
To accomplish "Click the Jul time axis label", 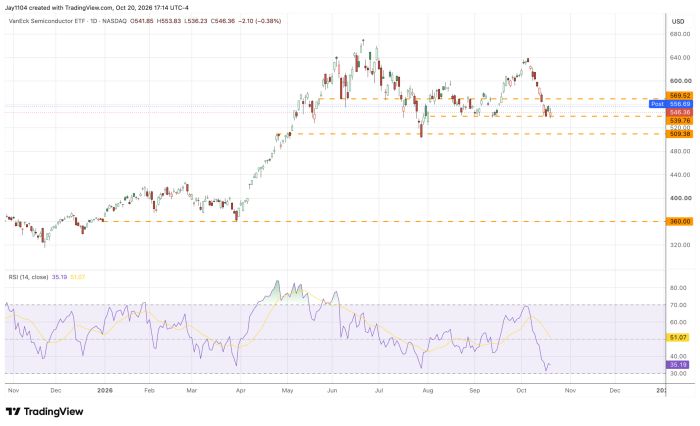I will pyautogui.click(x=379, y=390).
